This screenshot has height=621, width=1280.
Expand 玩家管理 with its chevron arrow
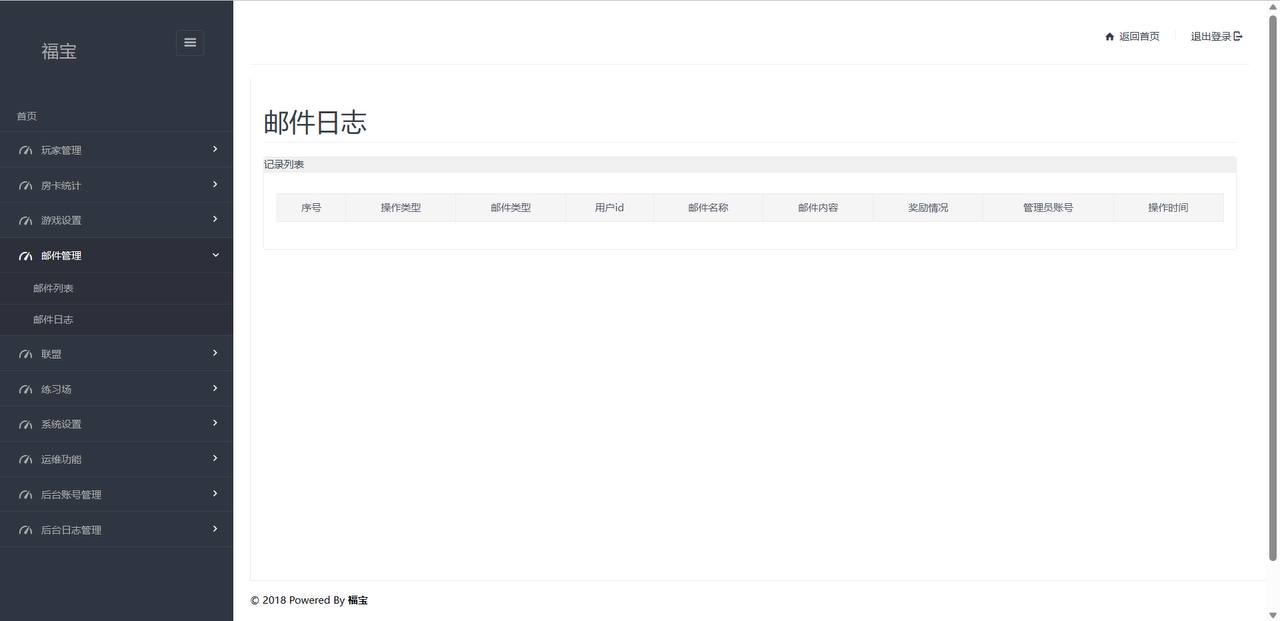[215, 149]
